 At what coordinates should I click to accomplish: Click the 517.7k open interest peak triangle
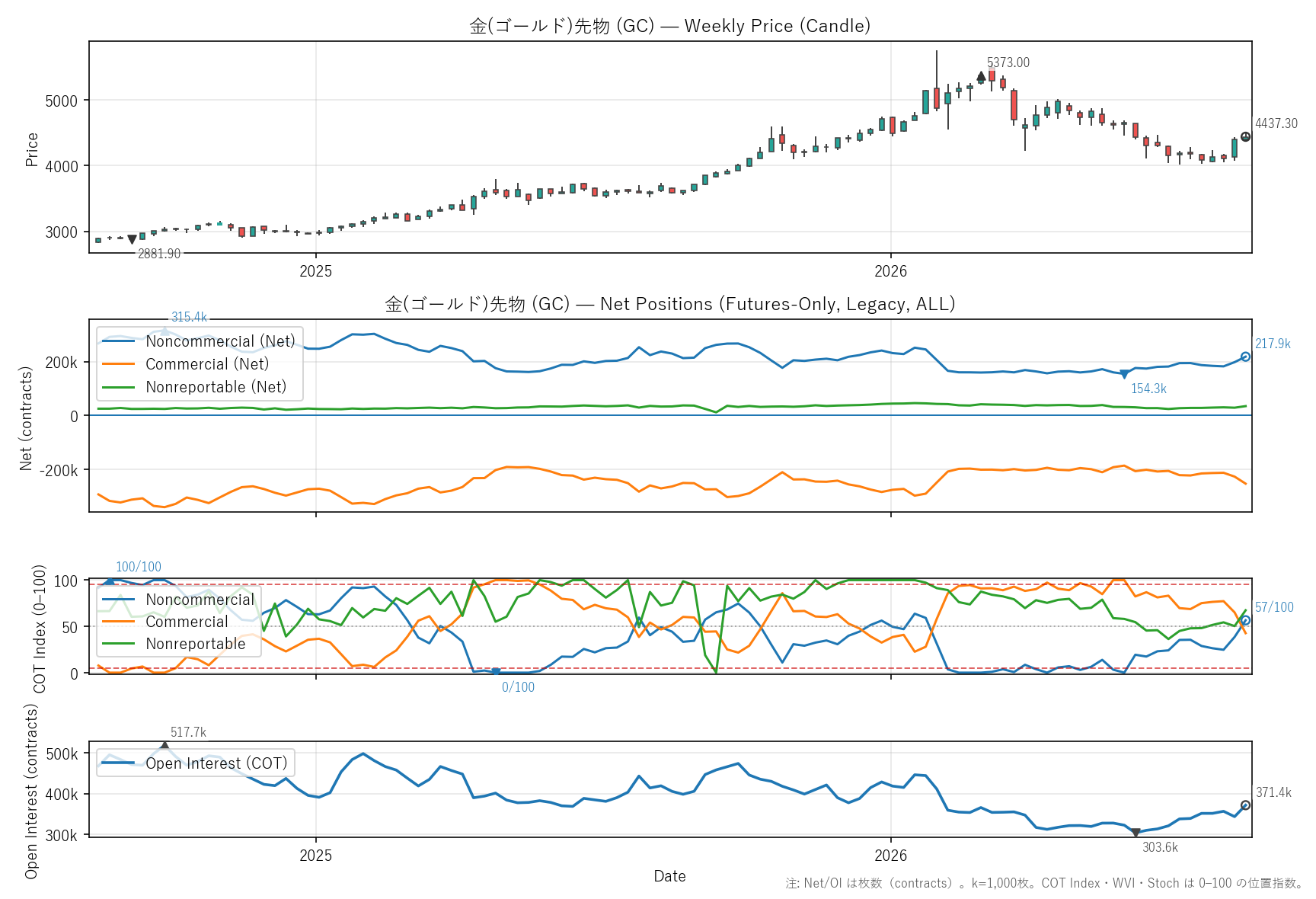pos(164,746)
